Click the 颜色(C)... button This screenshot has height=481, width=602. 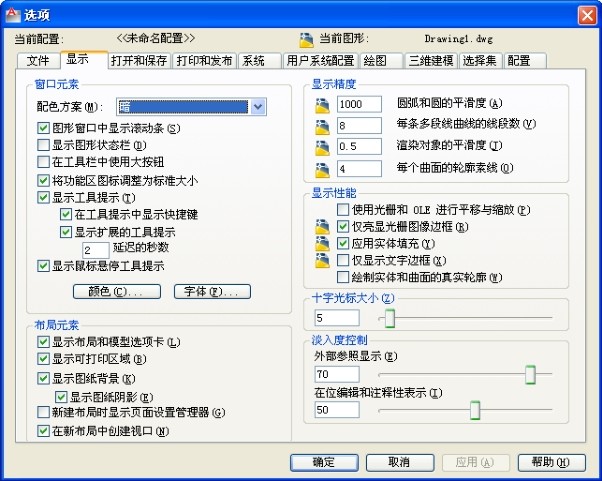coord(117,291)
